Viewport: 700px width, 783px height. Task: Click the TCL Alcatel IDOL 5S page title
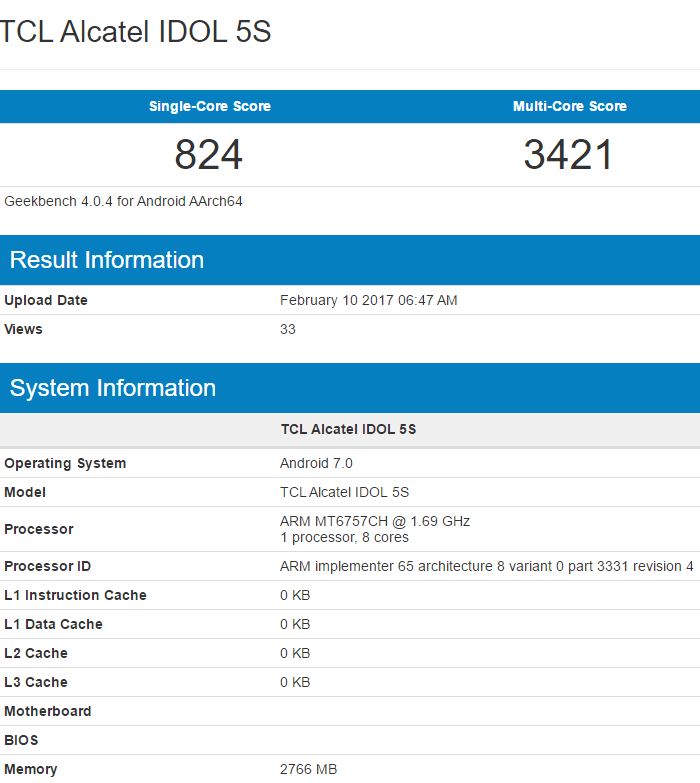tap(135, 31)
